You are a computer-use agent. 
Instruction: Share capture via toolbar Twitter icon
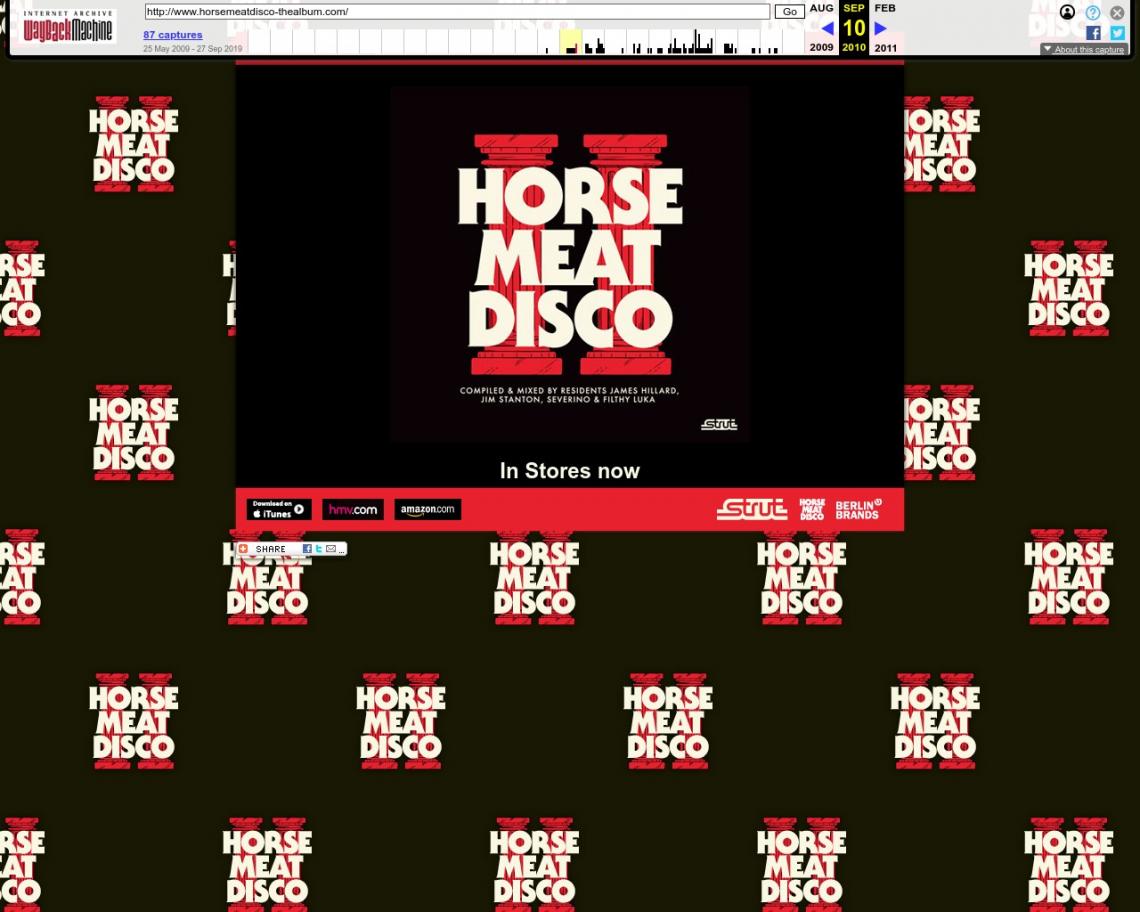click(x=1117, y=33)
